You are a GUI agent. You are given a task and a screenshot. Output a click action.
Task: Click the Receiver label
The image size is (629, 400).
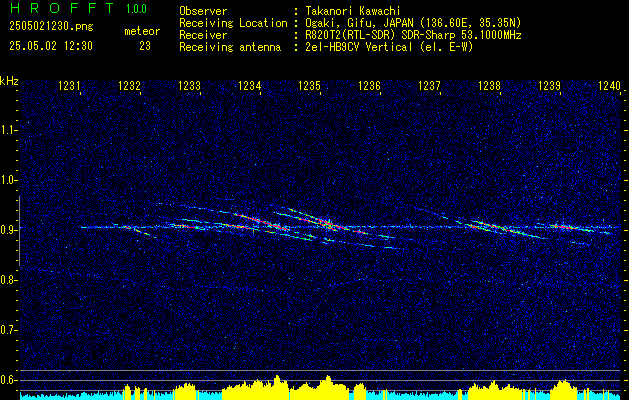tap(203, 35)
